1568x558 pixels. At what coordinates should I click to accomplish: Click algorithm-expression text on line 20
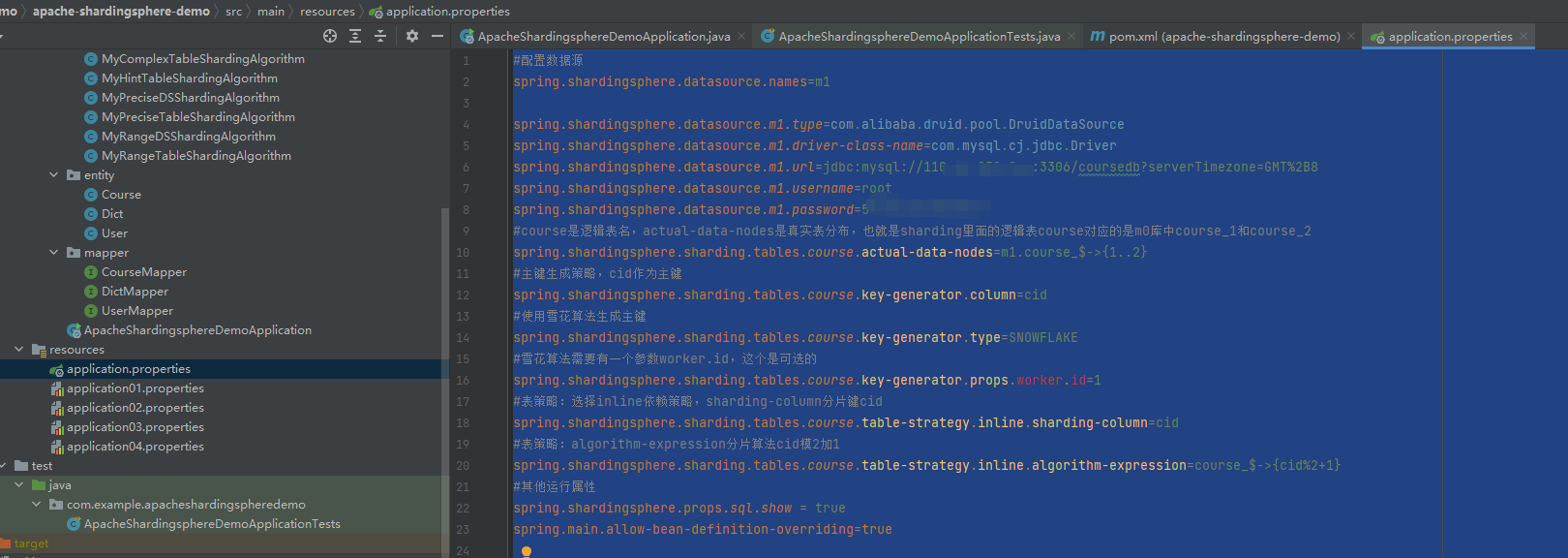[x=1109, y=466]
